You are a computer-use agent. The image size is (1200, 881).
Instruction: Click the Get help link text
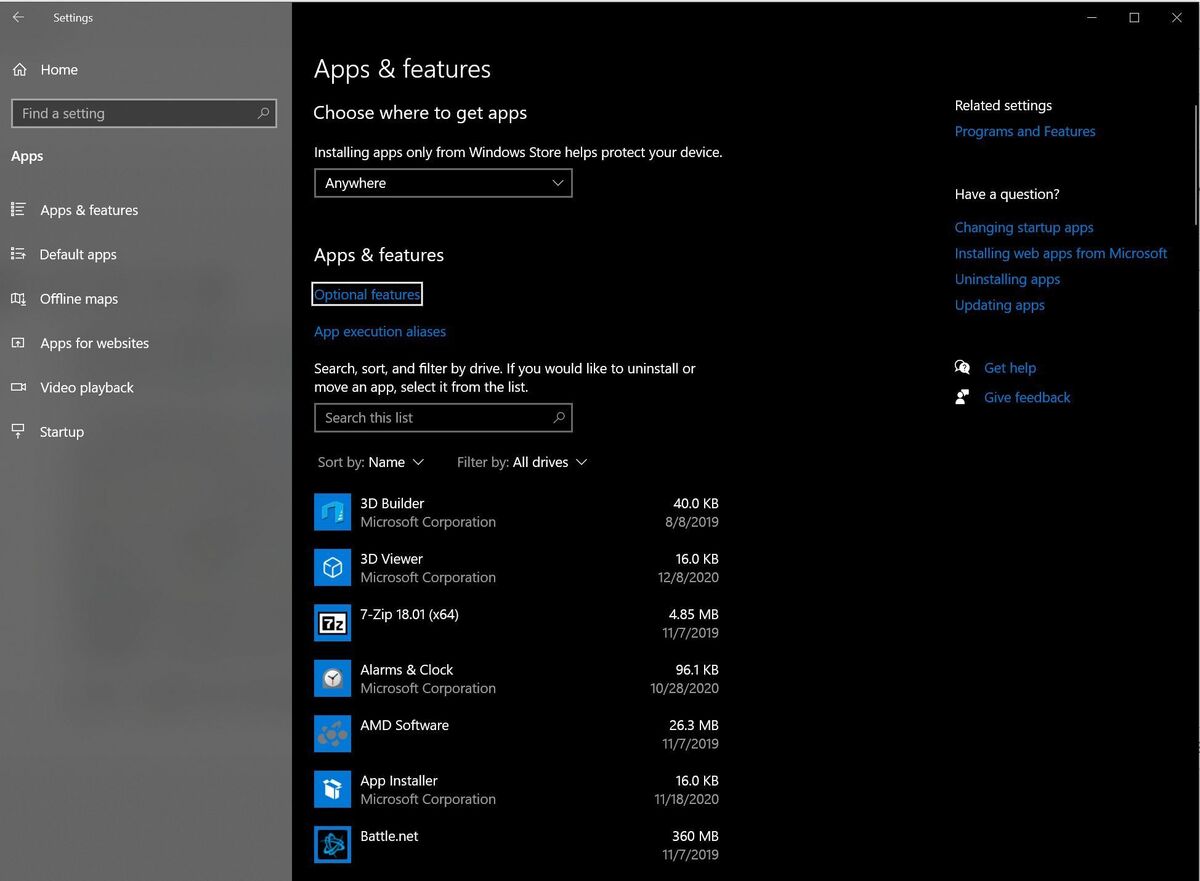point(1010,367)
